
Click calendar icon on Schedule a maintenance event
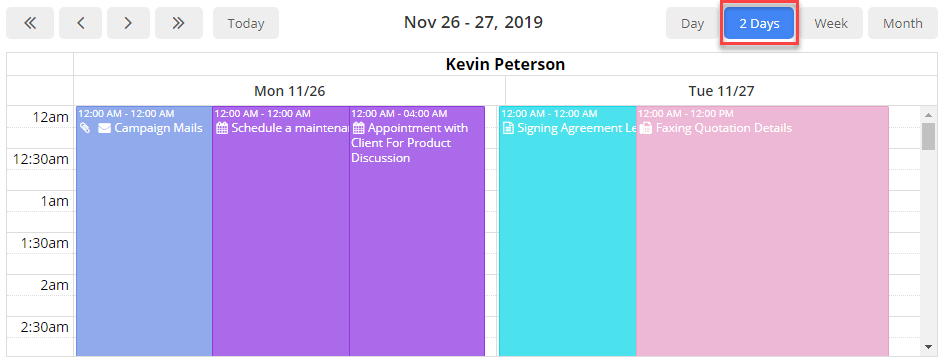222,128
